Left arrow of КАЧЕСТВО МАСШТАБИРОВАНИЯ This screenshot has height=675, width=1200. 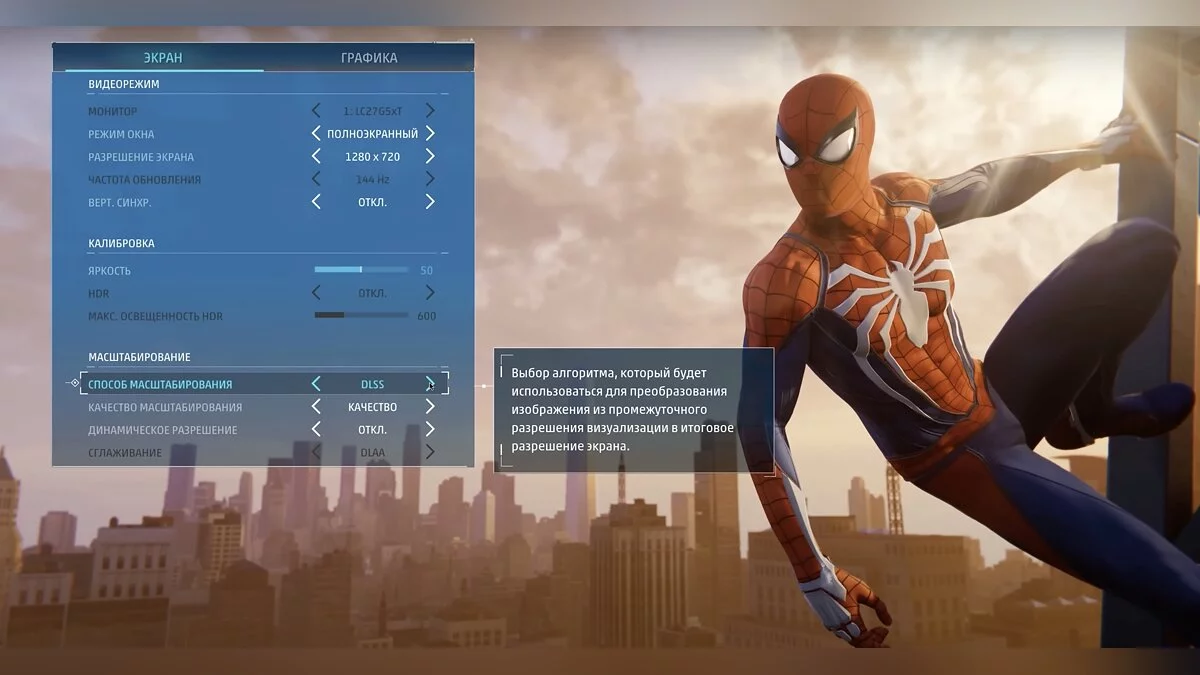[316, 407]
